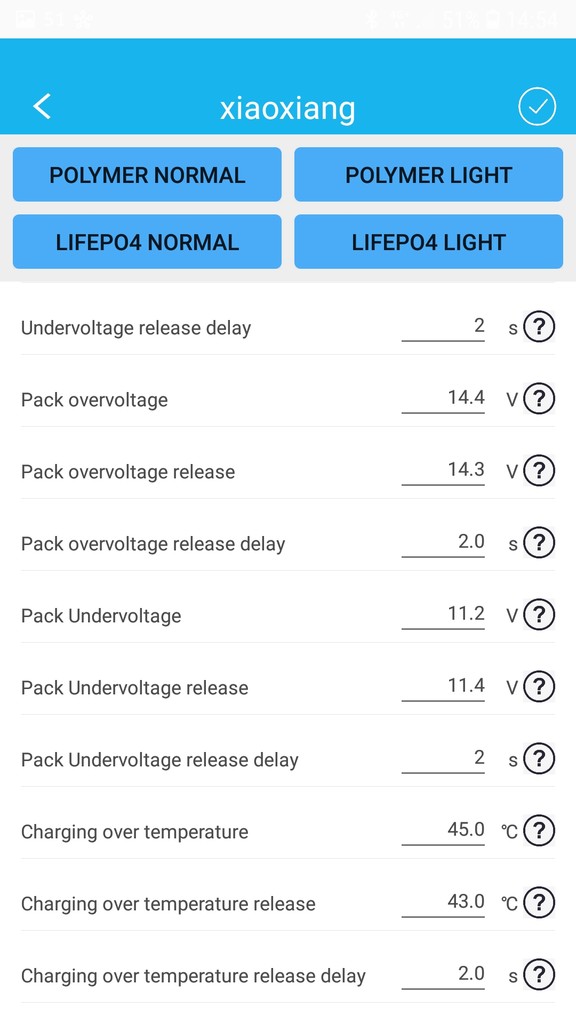Viewport: 576px width, 1024px height.
Task: Apply the POLYMER NORMAL preset
Action: click(147, 174)
